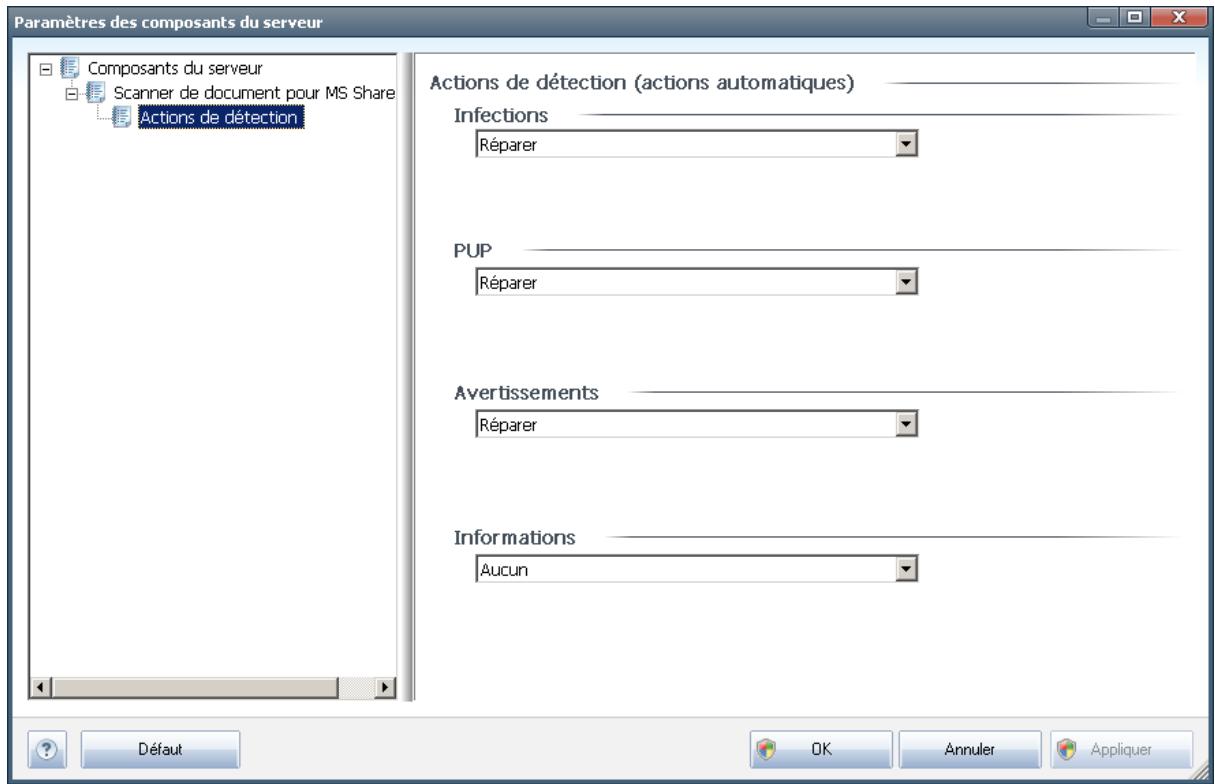Click the horizontal scrollbar thumb in tree panel
Viewport: 1215px width, 784px height.
(x=195, y=689)
